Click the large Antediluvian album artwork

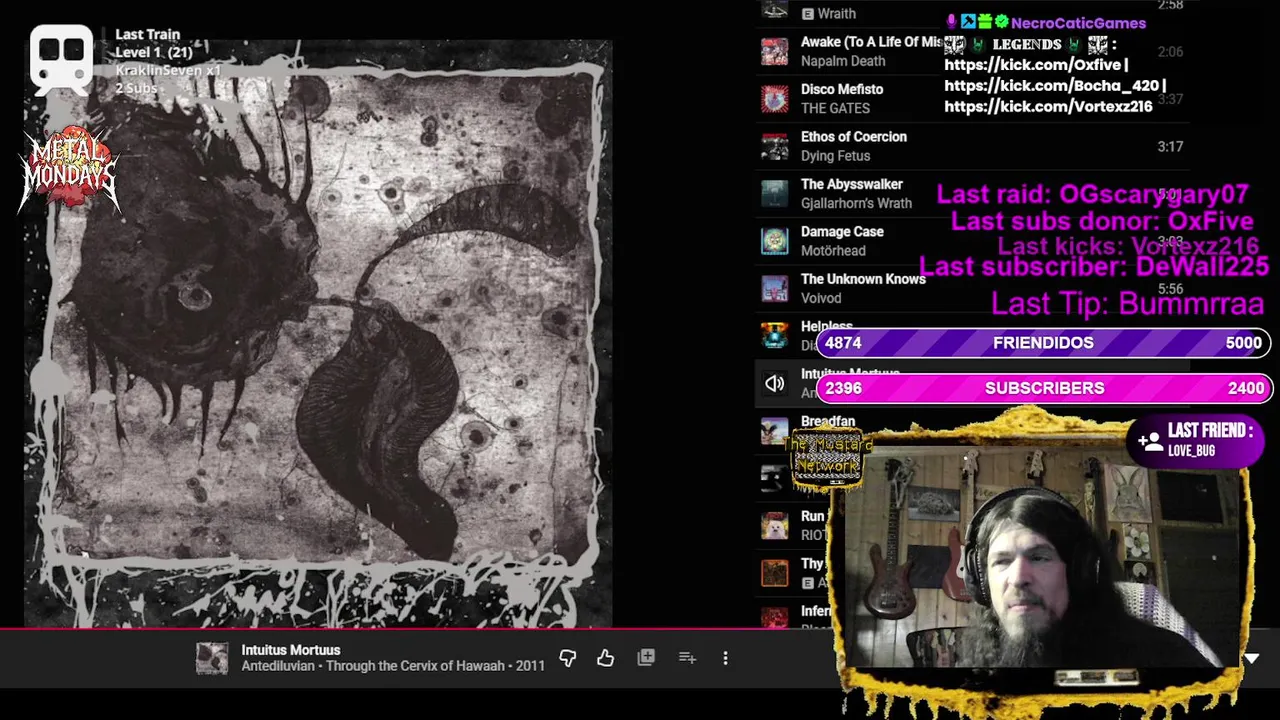318,332
